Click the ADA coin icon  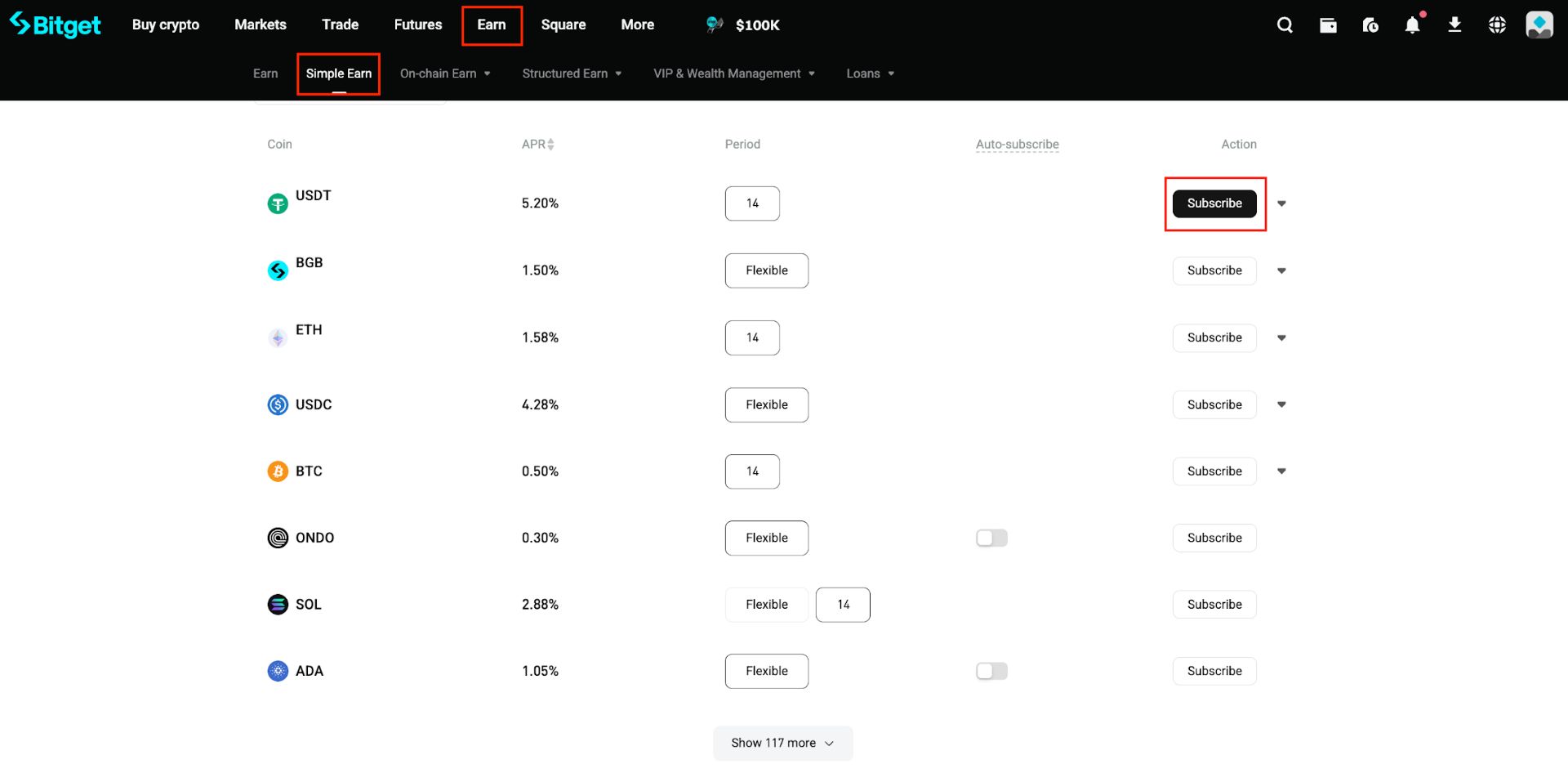pos(278,671)
